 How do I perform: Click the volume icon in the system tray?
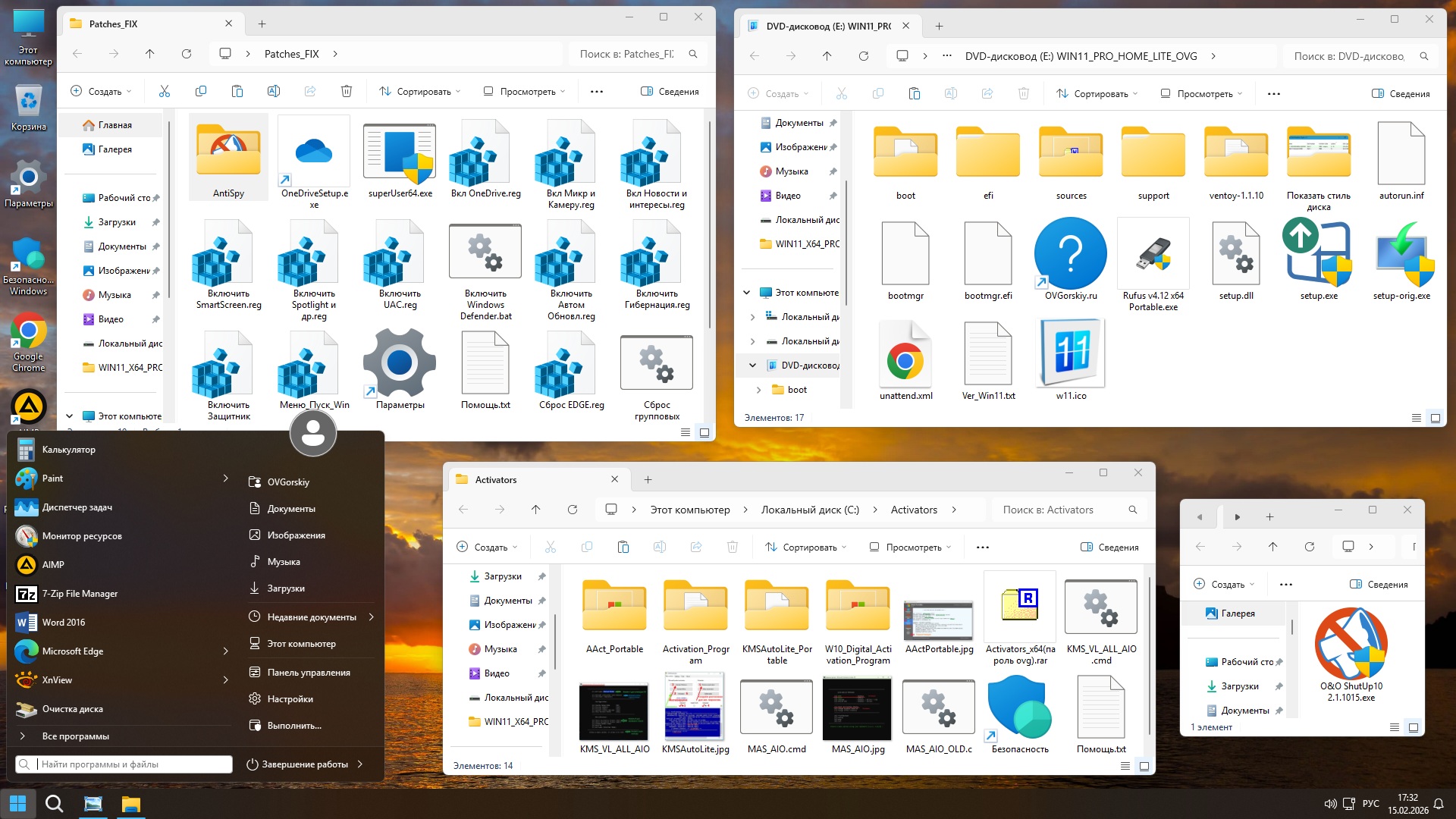pyautogui.click(x=1329, y=804)
